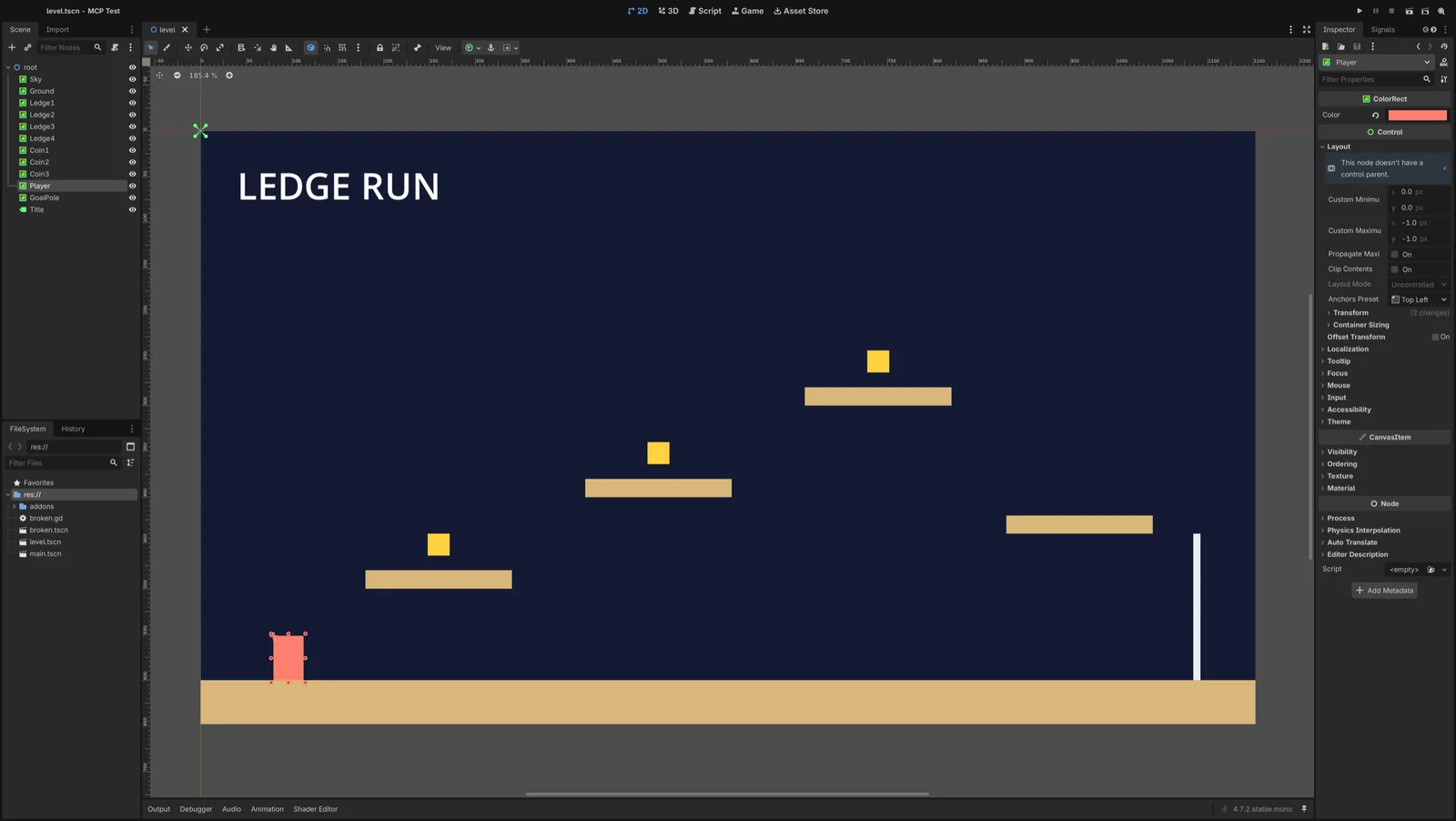
Task: Reset zoom via 185.4 % label
Action: click(x=203, y=76)
